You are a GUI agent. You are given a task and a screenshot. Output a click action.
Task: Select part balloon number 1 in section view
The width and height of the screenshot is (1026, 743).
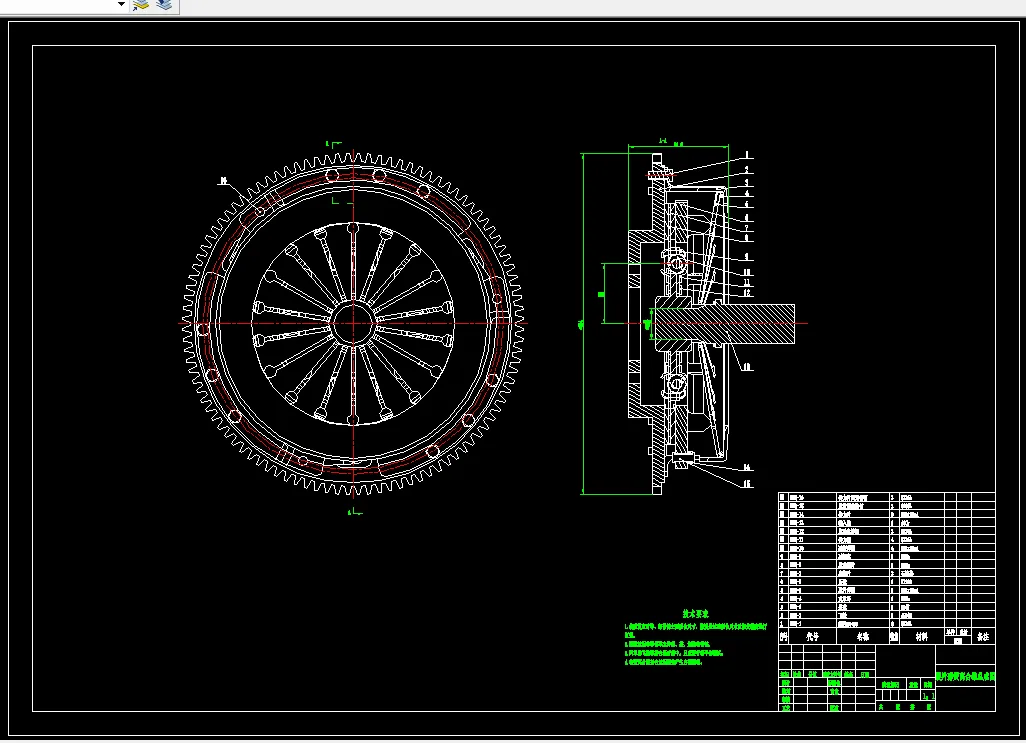pos(746,156)
